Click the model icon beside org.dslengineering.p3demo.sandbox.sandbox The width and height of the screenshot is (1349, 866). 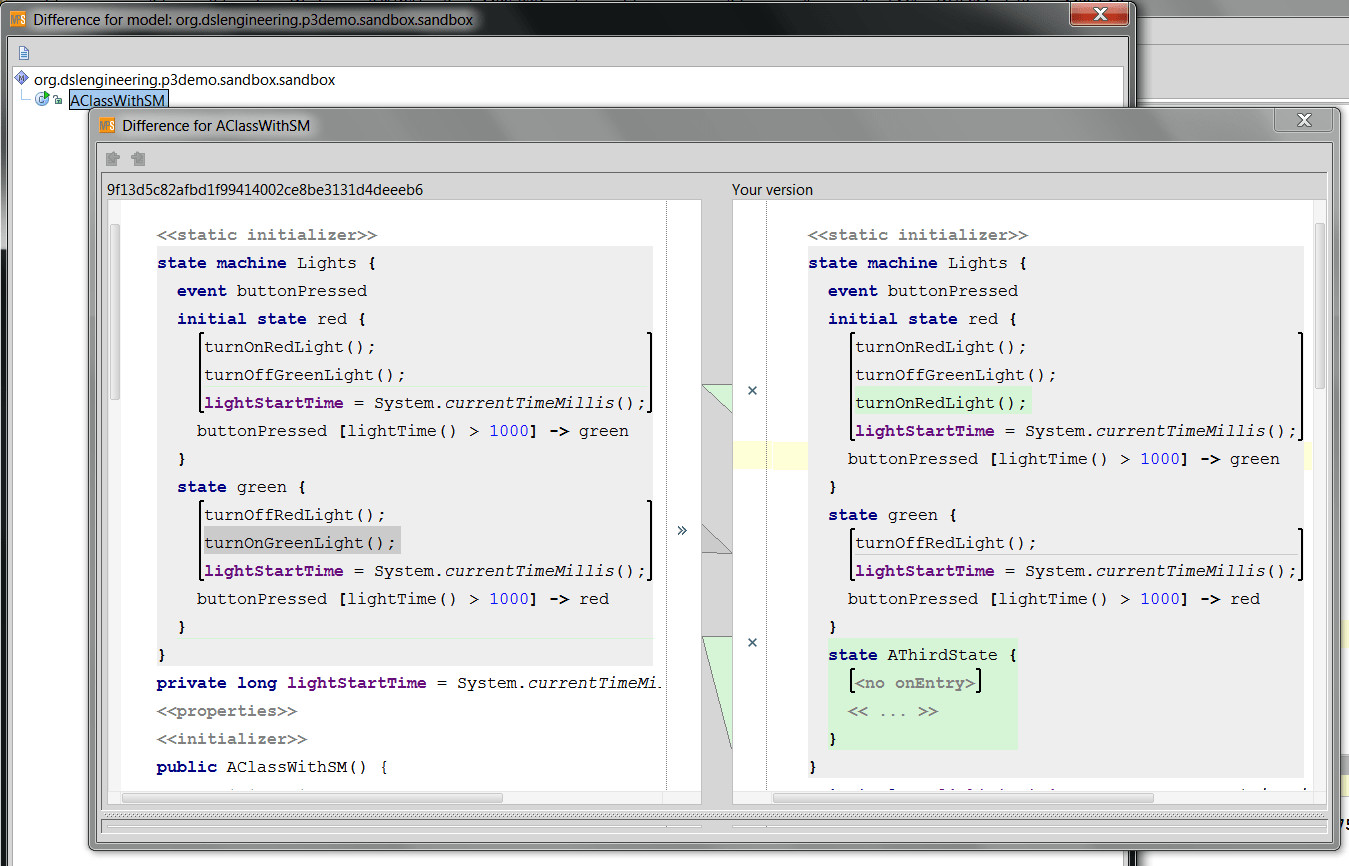(x=22, y=78)
